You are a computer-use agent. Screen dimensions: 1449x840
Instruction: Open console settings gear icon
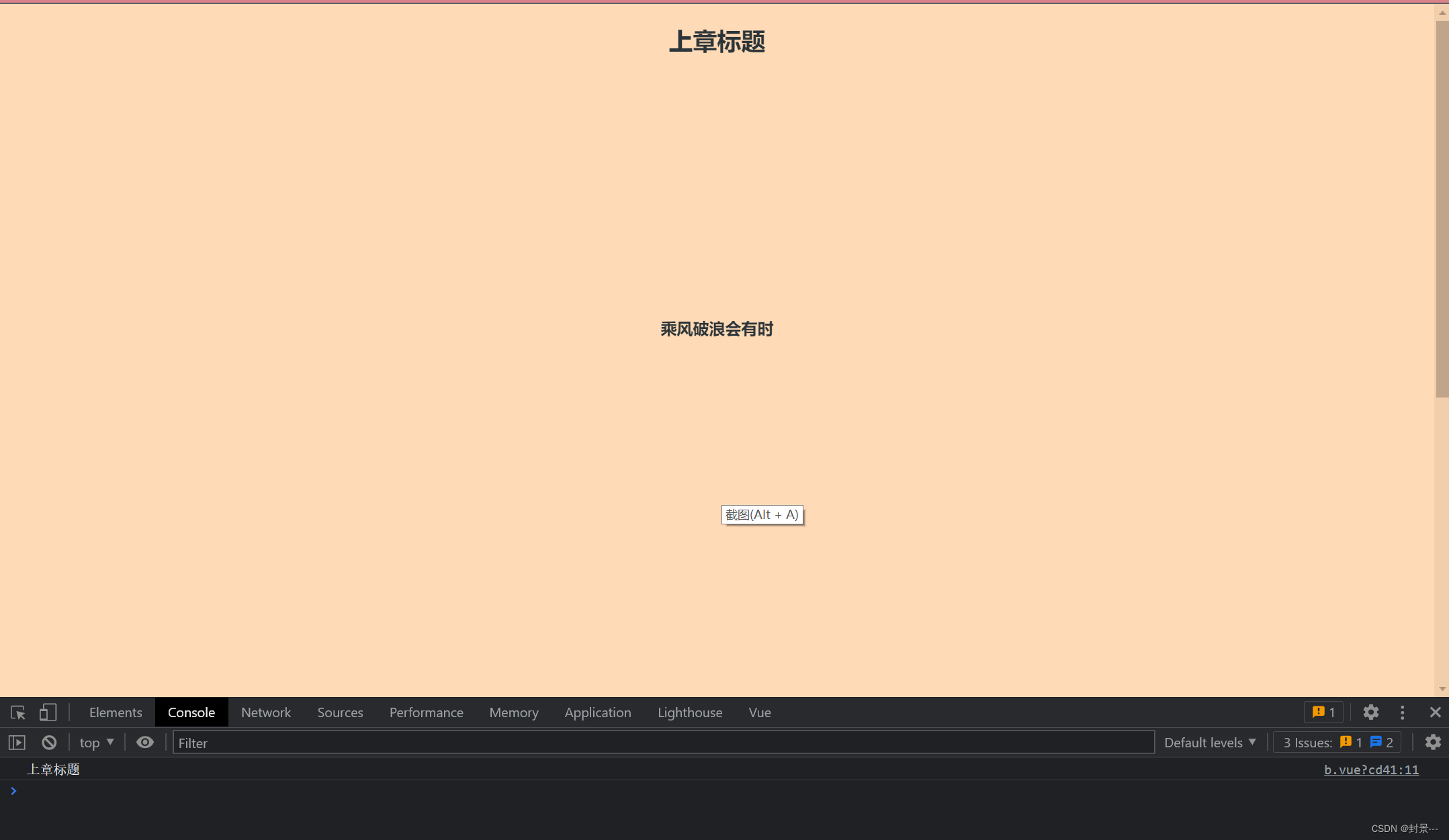[1432, 743]
